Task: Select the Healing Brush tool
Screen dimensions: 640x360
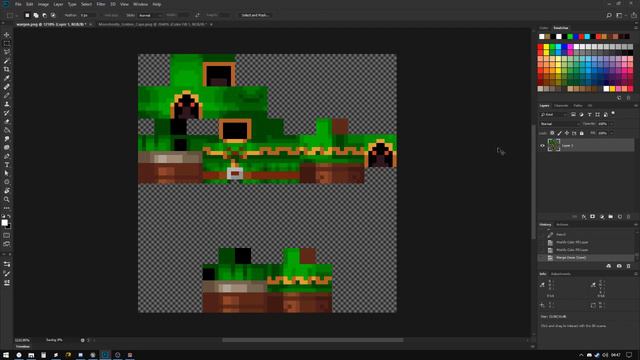Action: (7, 87)
